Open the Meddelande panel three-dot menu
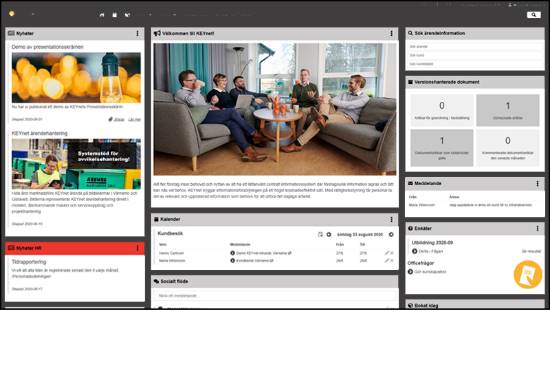Image resolution: width=550 pixels, height=380 pixels. [537, 184]
